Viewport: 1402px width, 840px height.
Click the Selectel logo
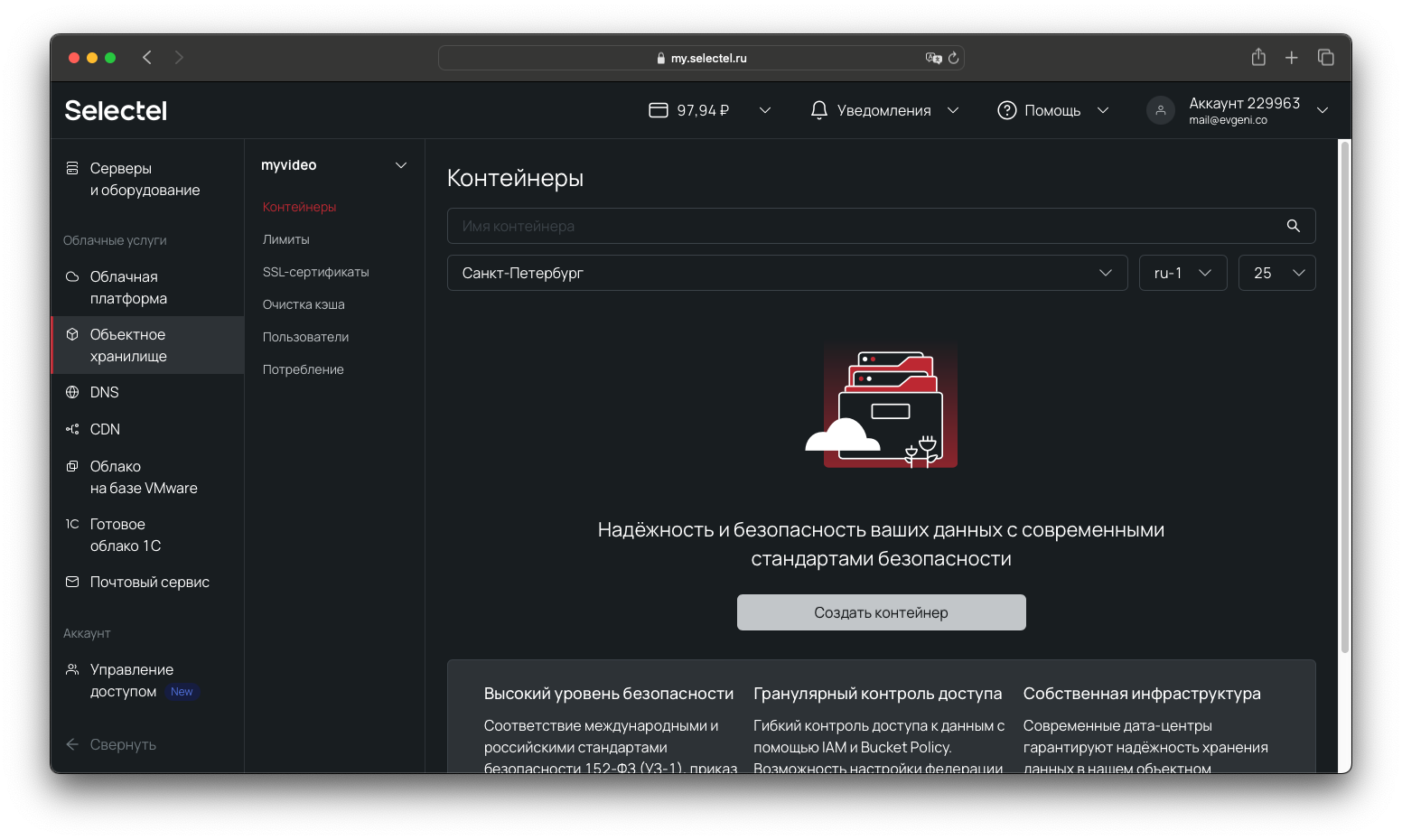(116, 110)
